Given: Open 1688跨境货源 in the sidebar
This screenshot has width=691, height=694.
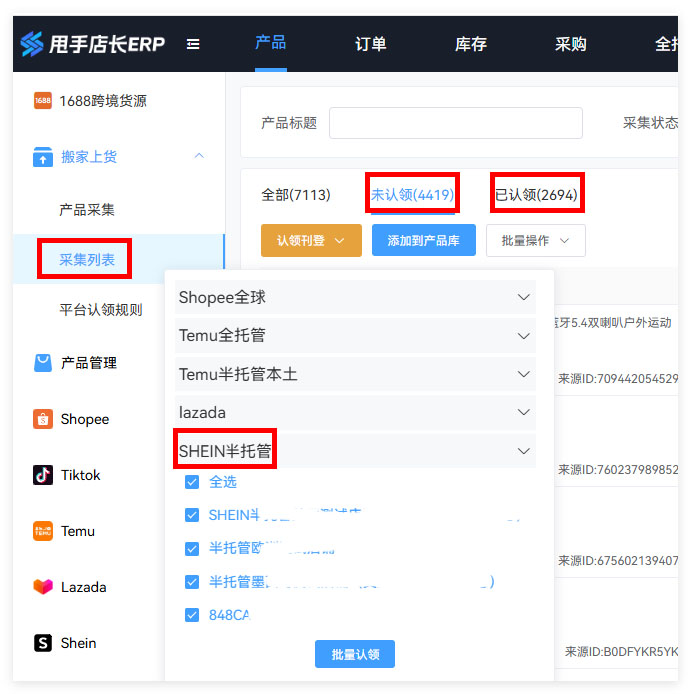Looking at the screenshot, I should click(x=103, y=101).
